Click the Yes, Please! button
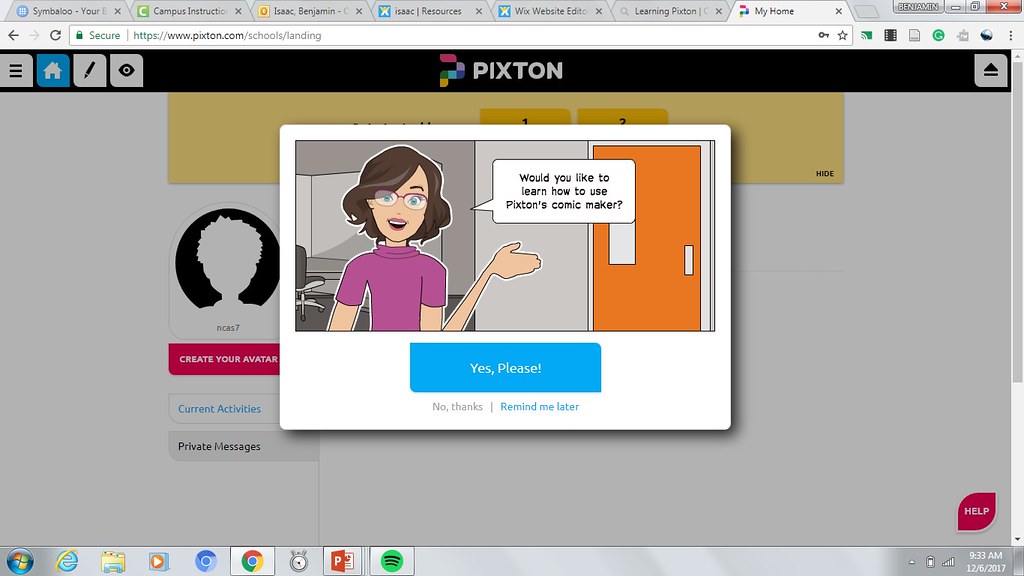Image resolution: width=1024 pixels, height=576 pixels. 505,367
